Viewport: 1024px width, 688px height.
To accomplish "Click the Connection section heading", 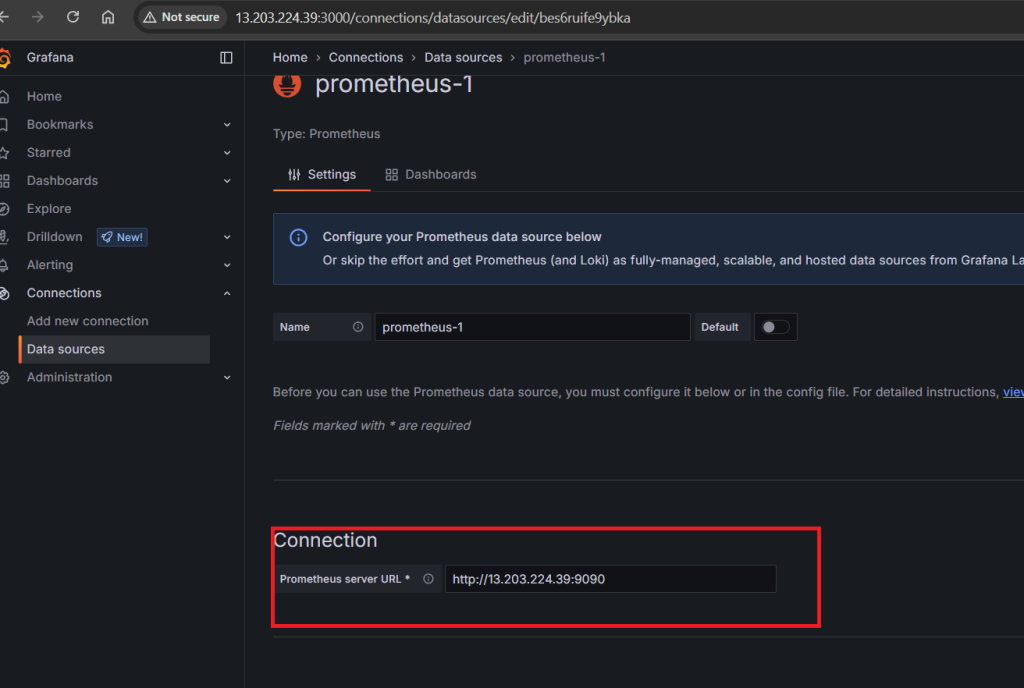I will (325, 540).
